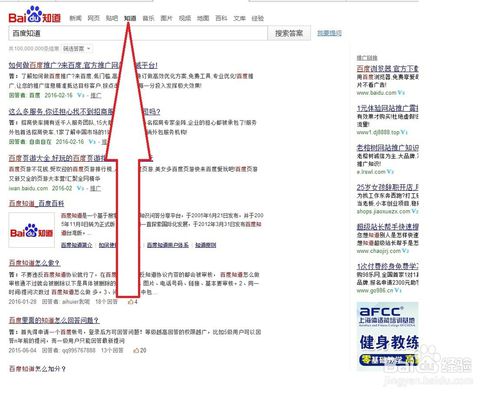Open result 百度知道_百度百科

point(36,203)
